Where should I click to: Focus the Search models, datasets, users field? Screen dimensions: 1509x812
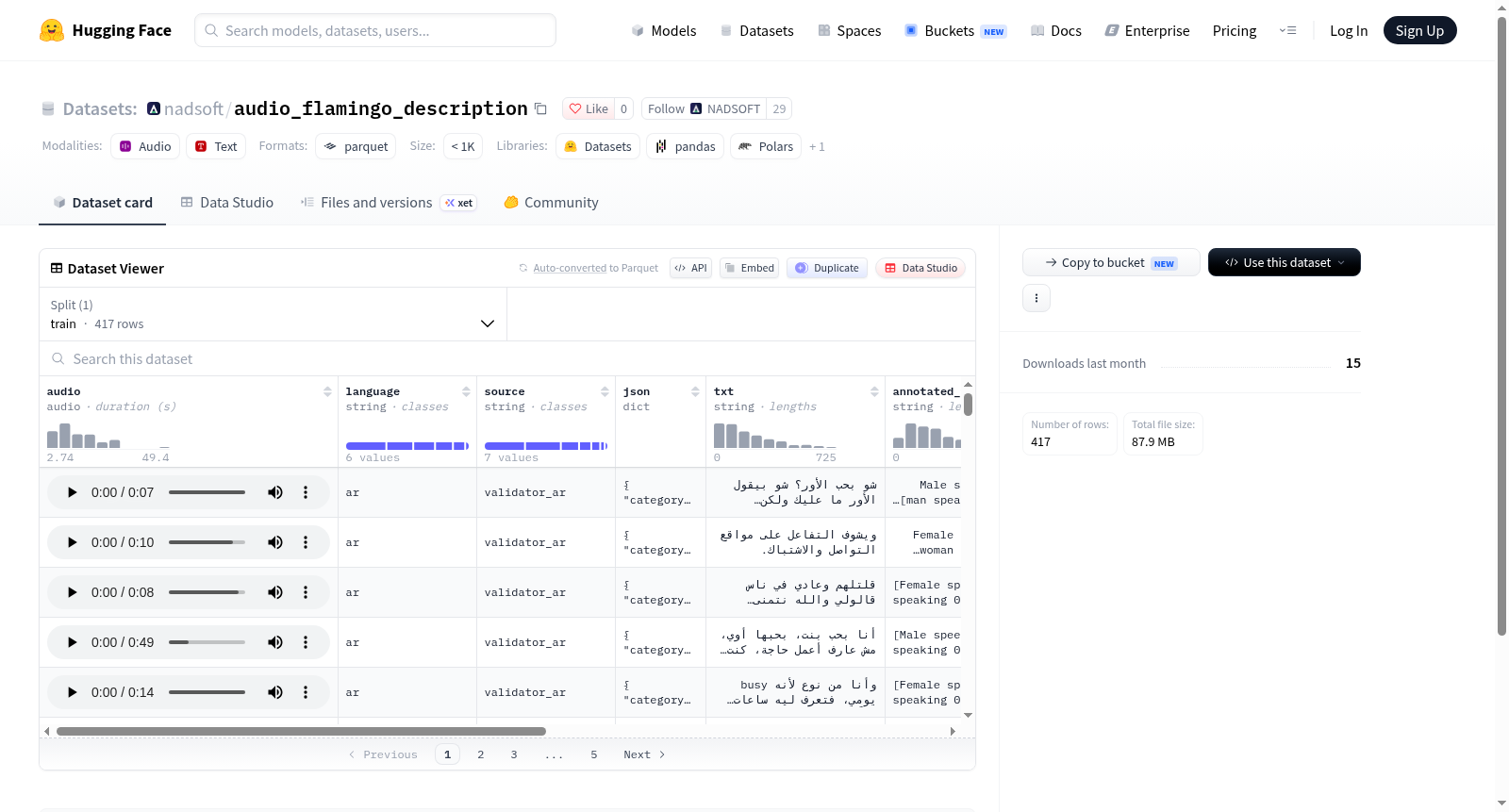[x=375, y=30]
